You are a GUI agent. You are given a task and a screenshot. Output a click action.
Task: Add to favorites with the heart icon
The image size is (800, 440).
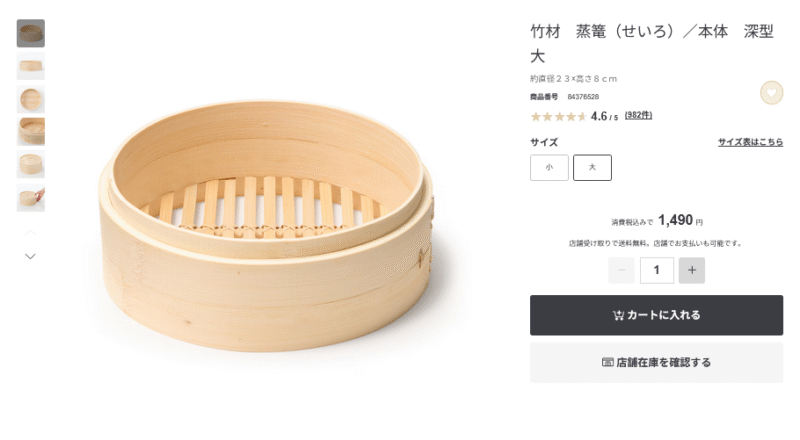pos(771,93)
